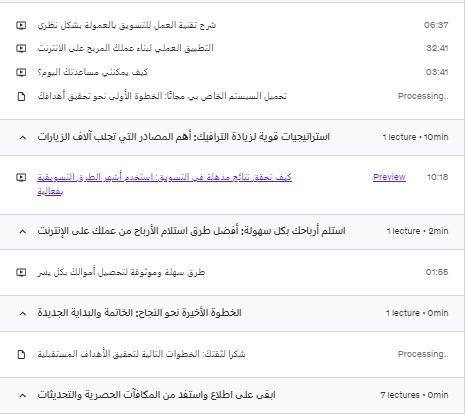The width and height of the screenshot is (467, 415).
Task: Click the 10:18 duration label
Action: click(x=437, y=177)
